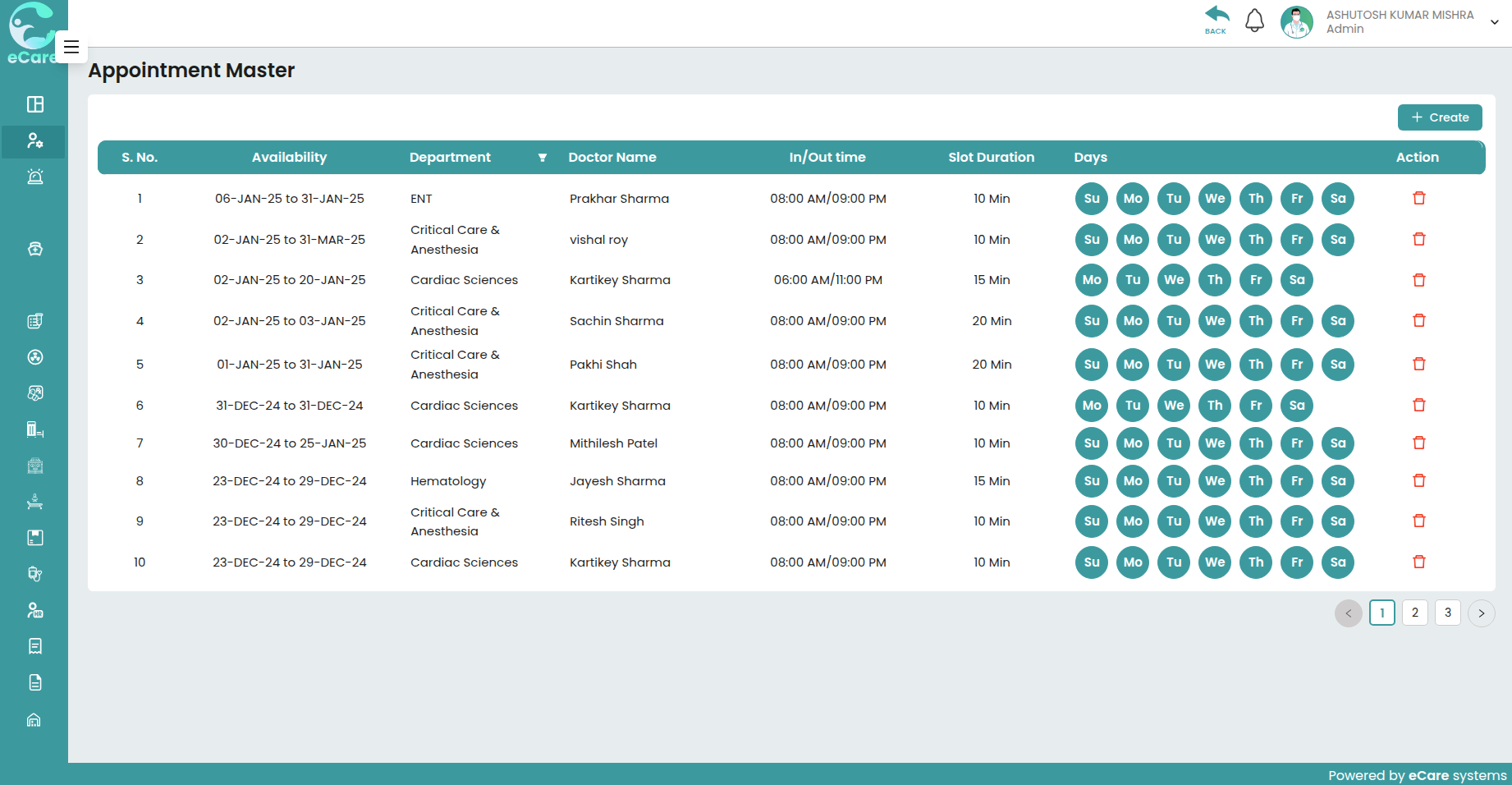1512x785 pixels.
Task: Delete Mithilesh Patel's appointment entry
Action: tap(1418, 443)
